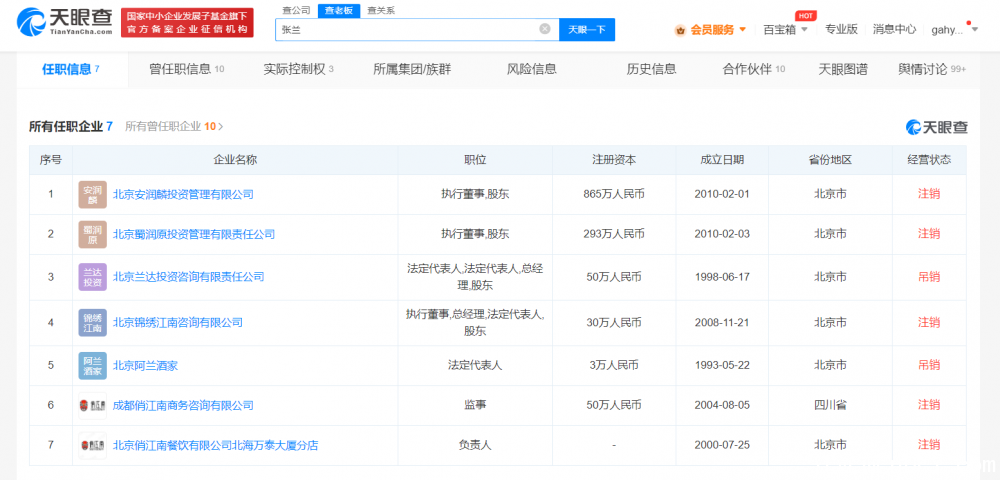Click the 注册资本 column header
Image resolution: width=1000 pixels, height=480 pixels.
(x=614, y=160)
